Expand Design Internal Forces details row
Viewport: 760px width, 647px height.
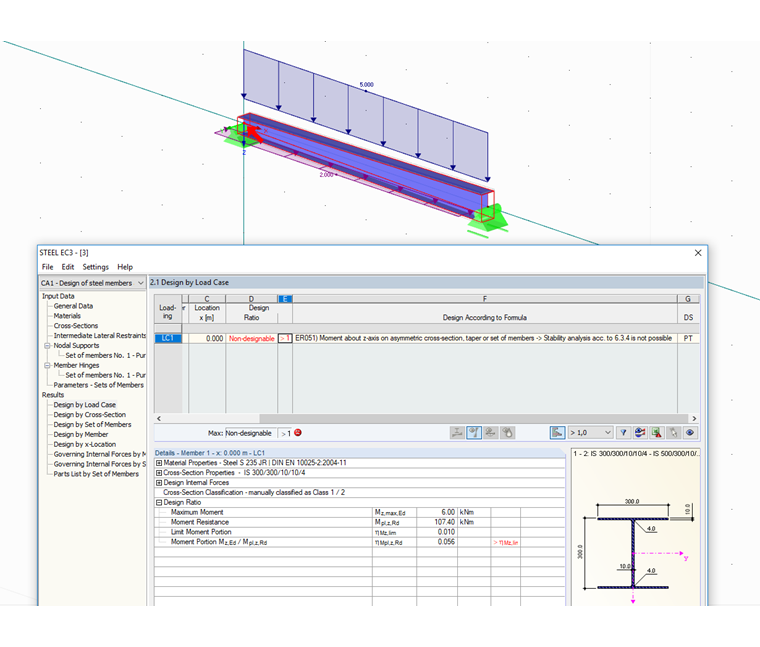tap(158, 483)
